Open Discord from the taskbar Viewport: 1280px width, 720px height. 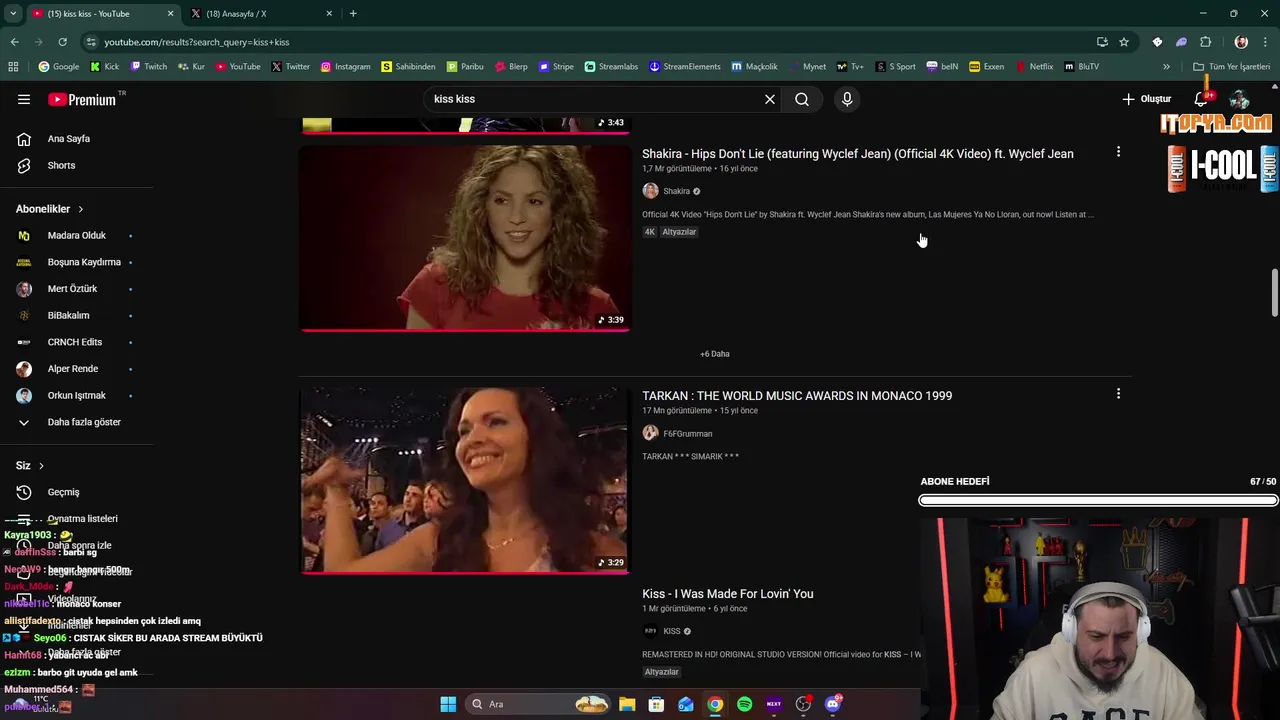point(833,704)
